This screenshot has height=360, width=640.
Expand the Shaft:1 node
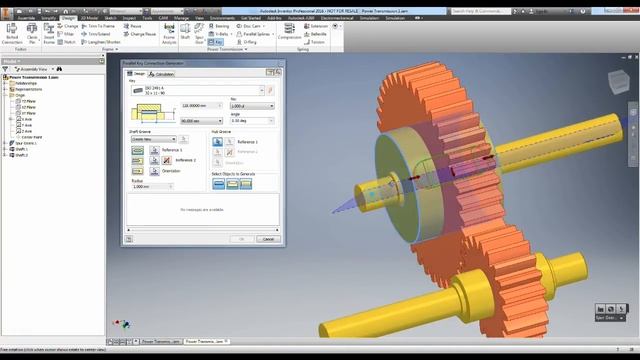[x=5, y=149]
